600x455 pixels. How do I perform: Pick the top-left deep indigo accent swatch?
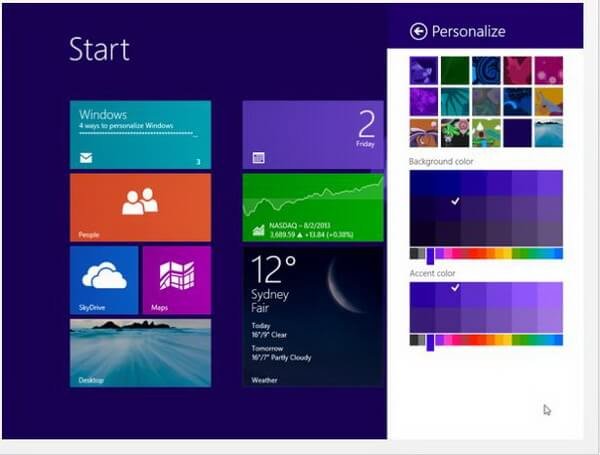(422, 295)
